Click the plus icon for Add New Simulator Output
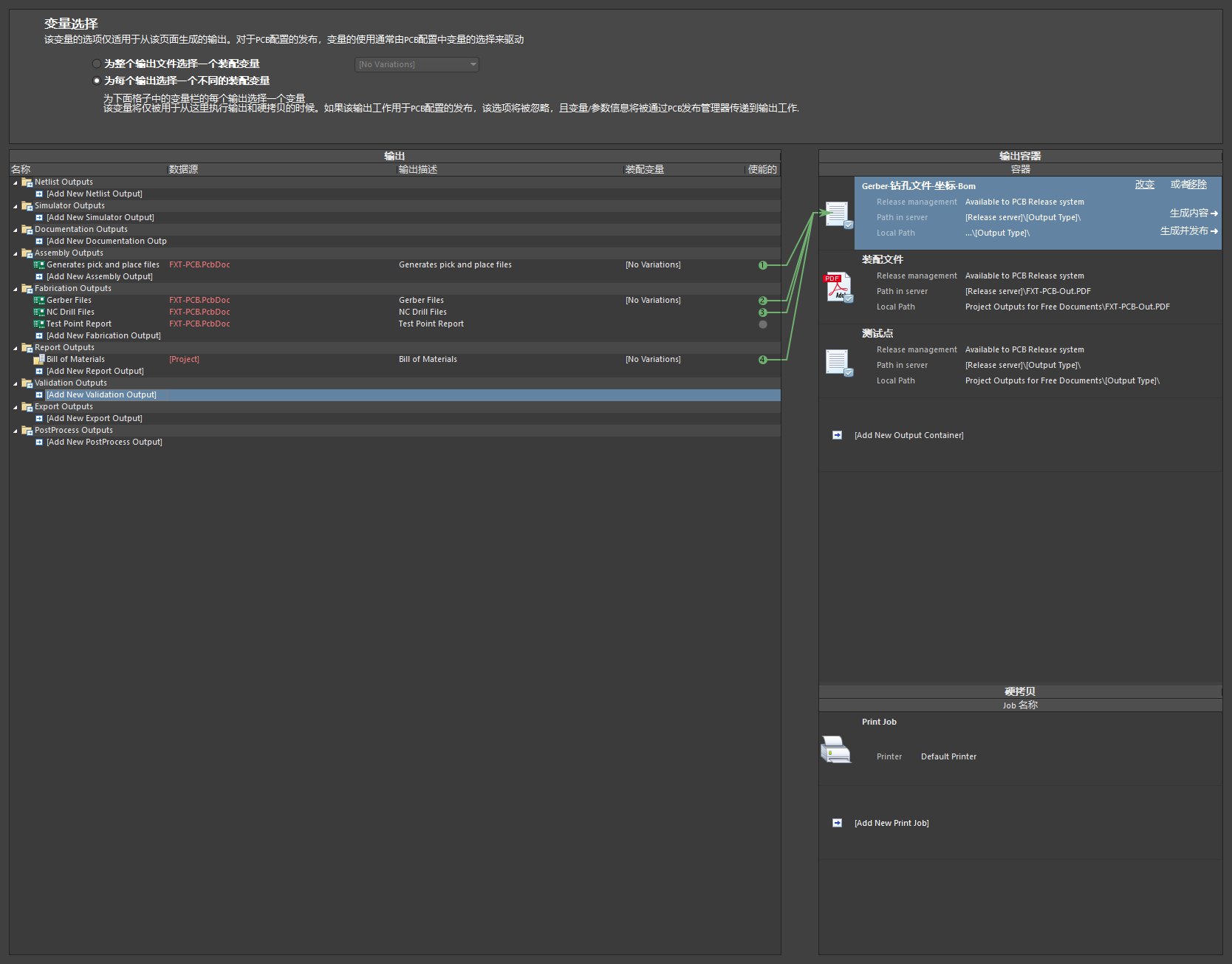This screenshot has height=964, width=1232. tap(39, 217)
